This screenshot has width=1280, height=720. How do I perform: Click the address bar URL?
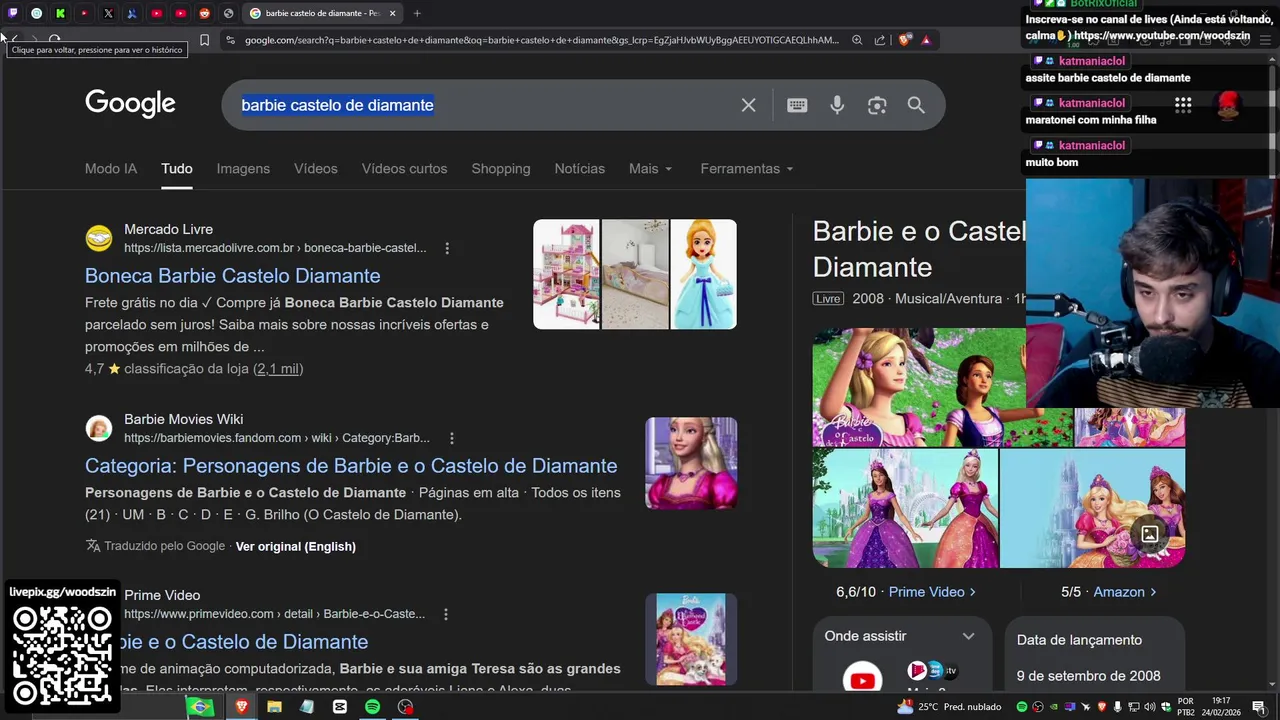[541, 40]
